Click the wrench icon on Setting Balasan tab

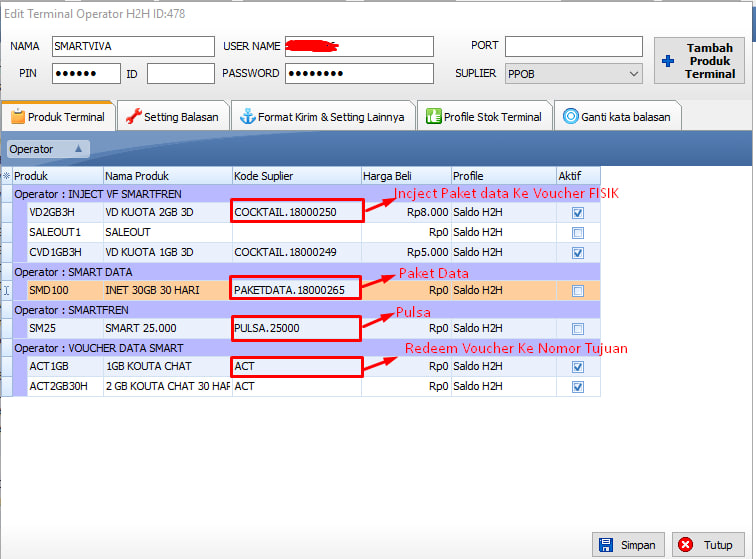tap(133, 117)
